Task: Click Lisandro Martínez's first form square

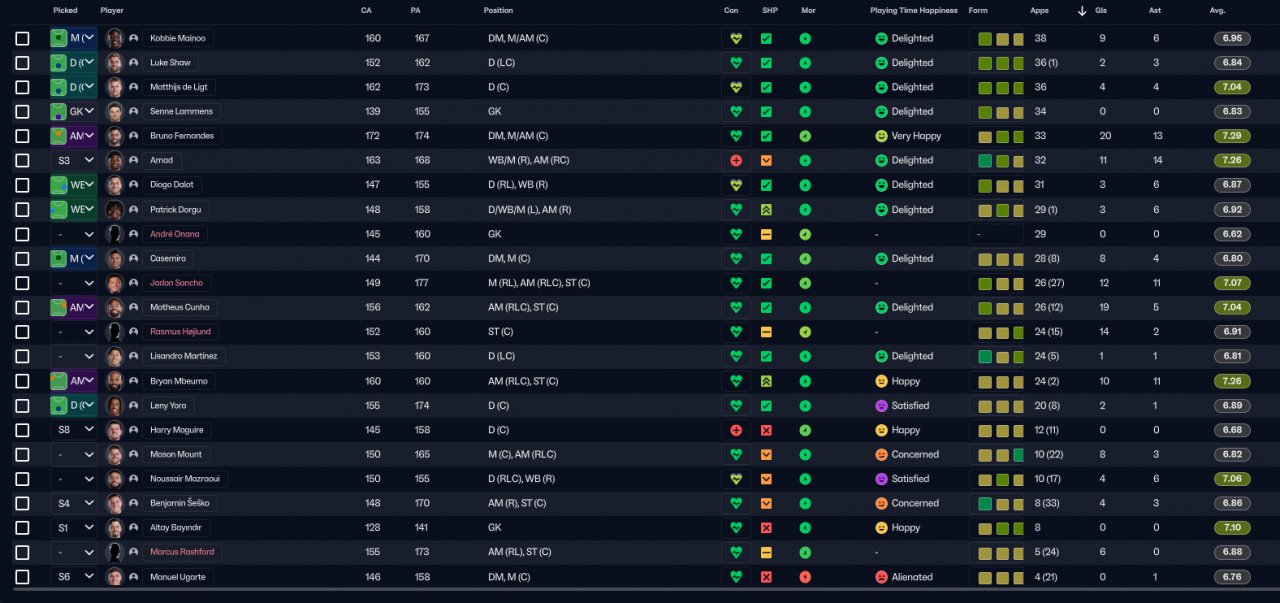Action: [x=985, y=356]
